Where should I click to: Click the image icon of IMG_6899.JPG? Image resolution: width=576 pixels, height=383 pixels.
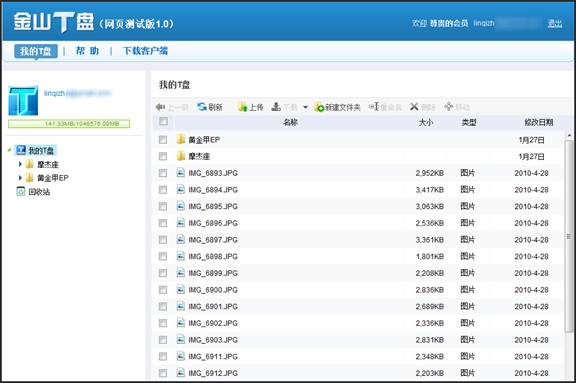pyautogui.click(x=181, y=273)
